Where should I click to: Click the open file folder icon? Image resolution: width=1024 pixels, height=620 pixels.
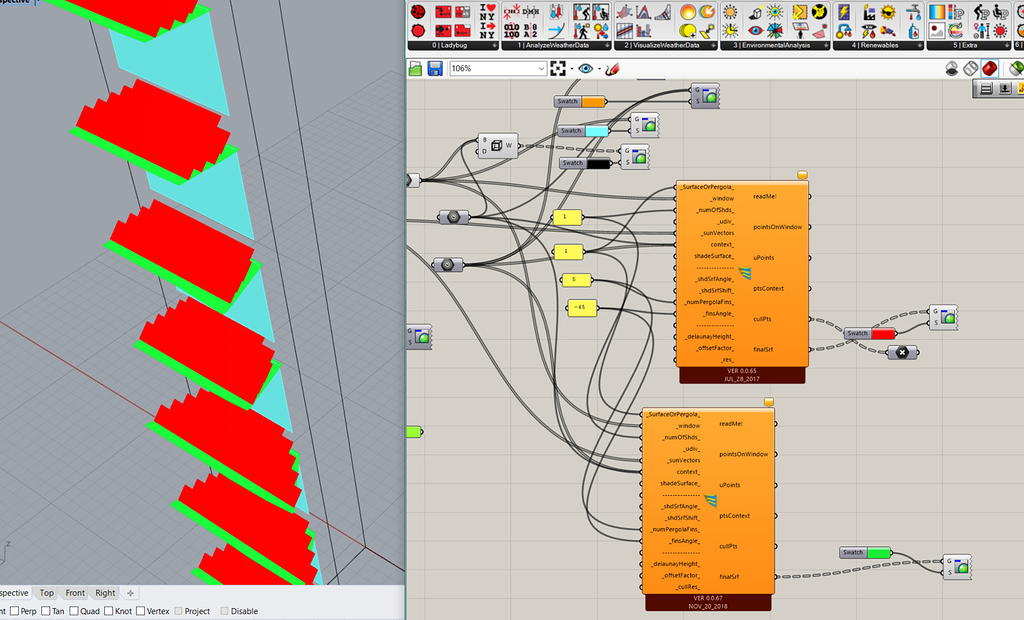click(x=415, y=68)
